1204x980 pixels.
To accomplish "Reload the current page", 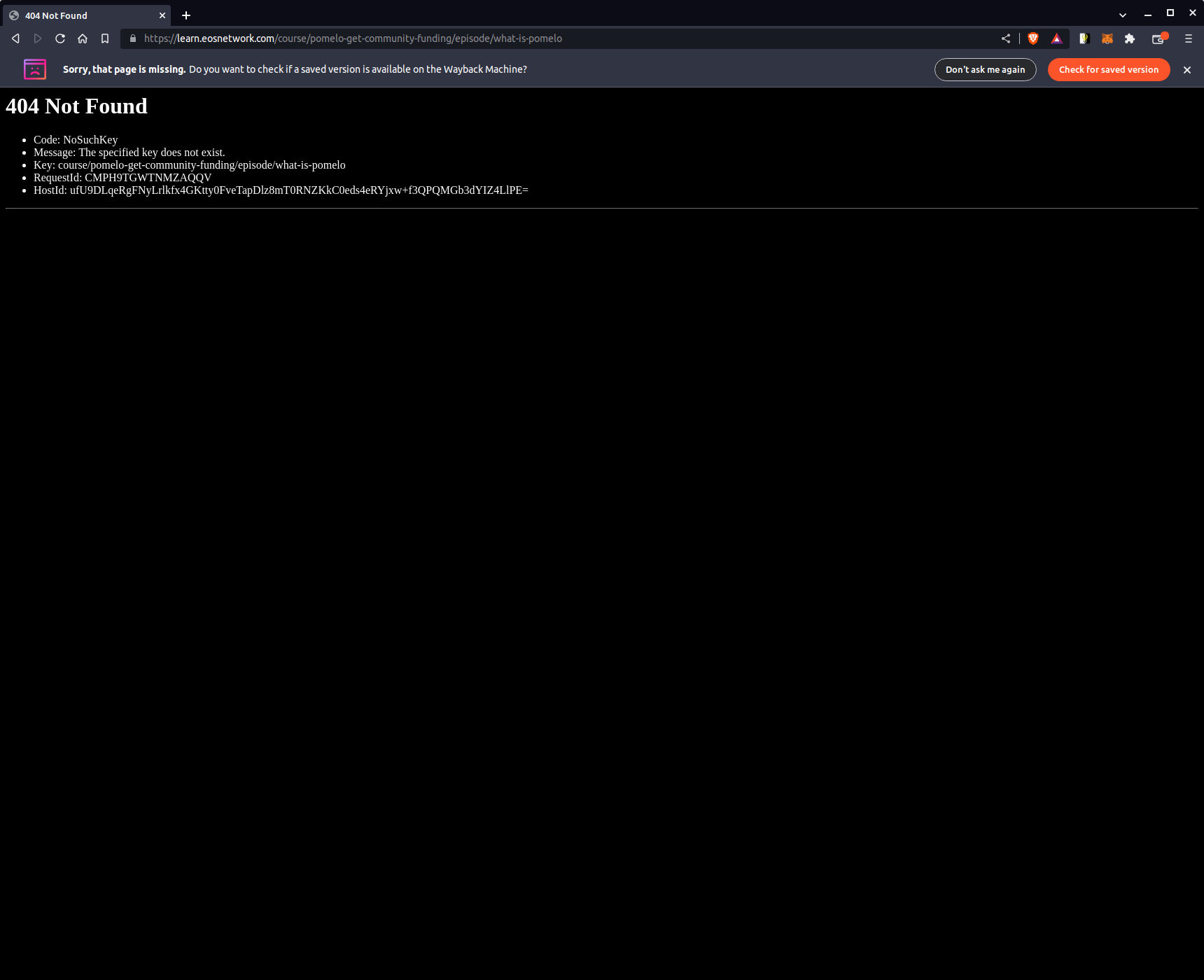I will tap(60, 38).
